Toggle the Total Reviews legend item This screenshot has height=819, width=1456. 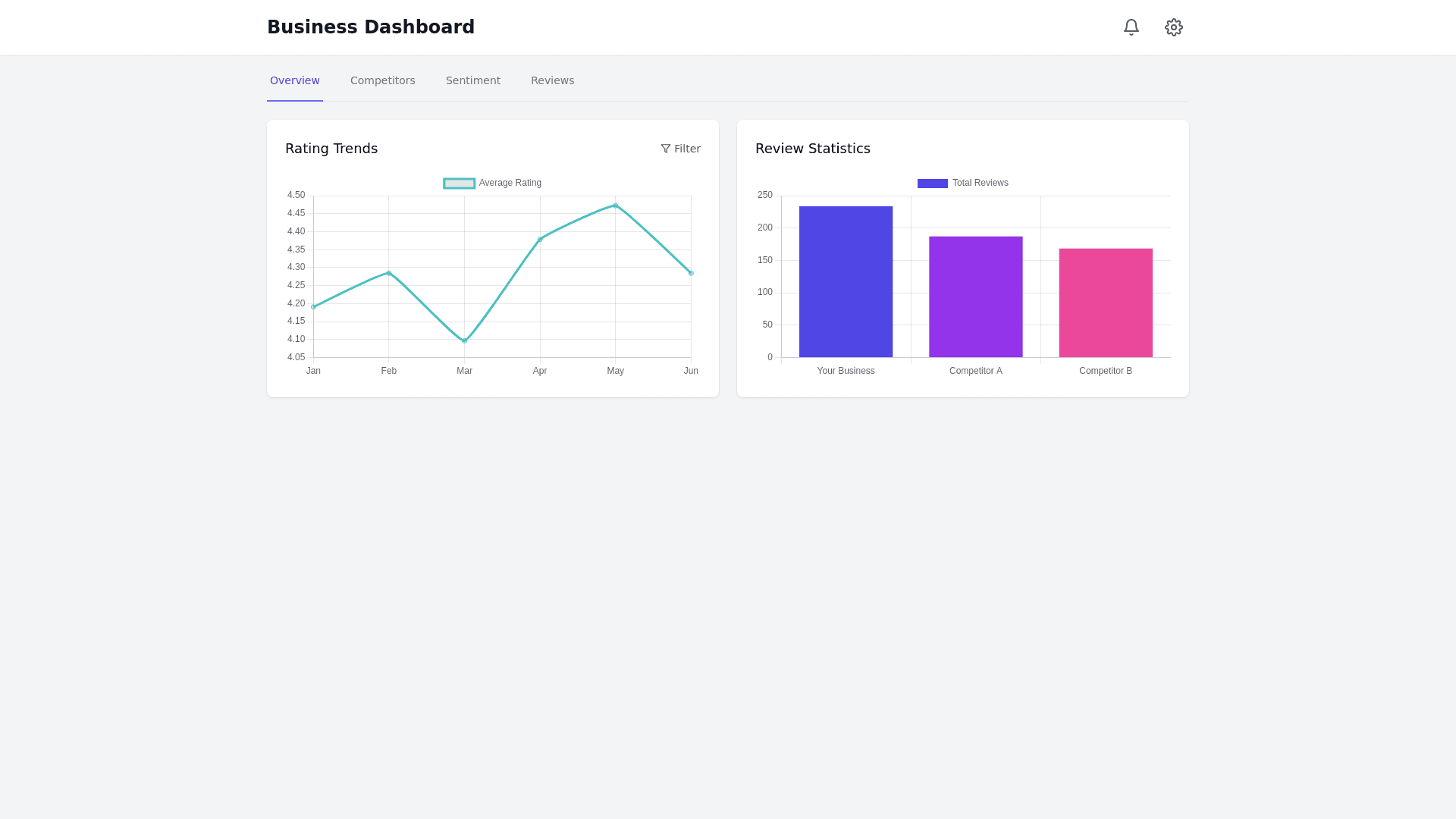[980, 183]
